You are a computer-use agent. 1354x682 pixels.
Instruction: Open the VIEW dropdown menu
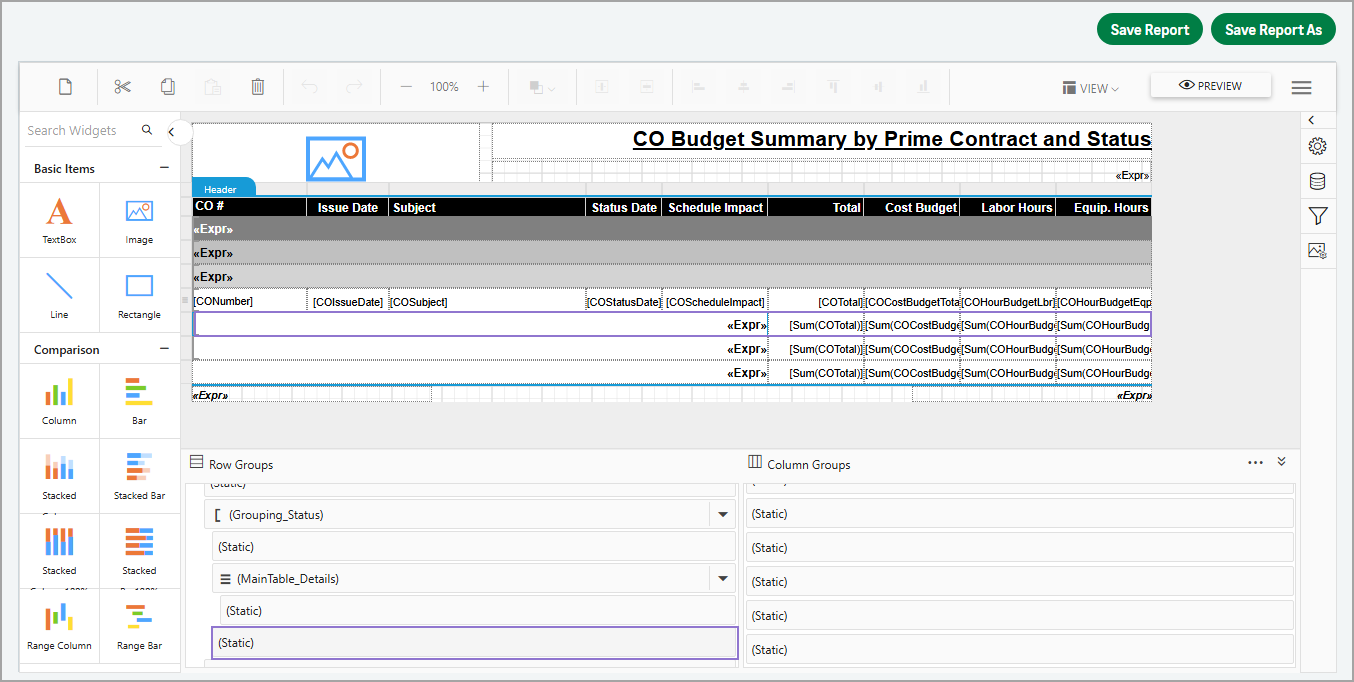pyautogui.click(x=1090, y=88)
